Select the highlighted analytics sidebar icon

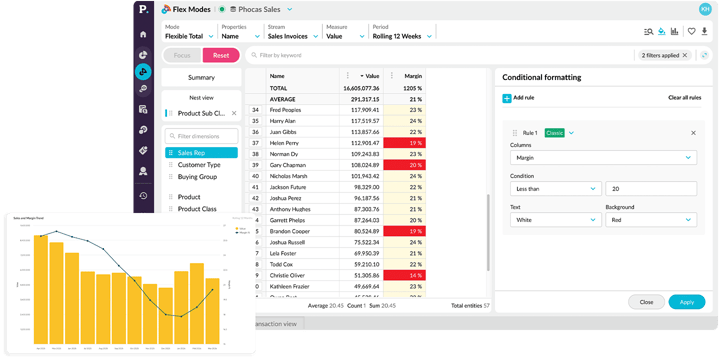[143, 72]
